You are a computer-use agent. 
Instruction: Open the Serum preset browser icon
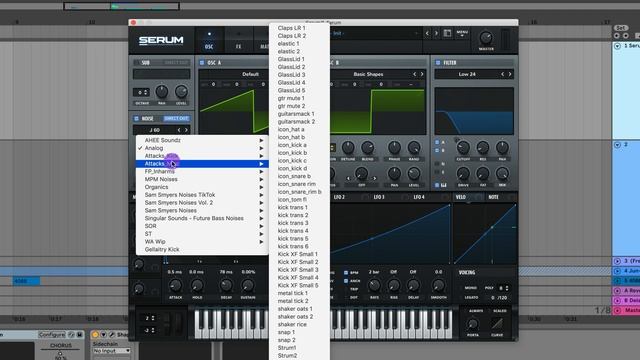[x=447, y=33]
